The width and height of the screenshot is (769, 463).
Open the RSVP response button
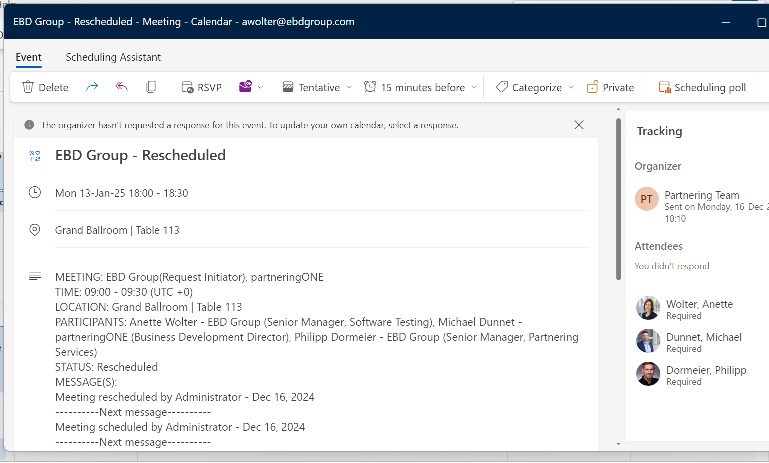pyautogui.click(x=202, y=87)
